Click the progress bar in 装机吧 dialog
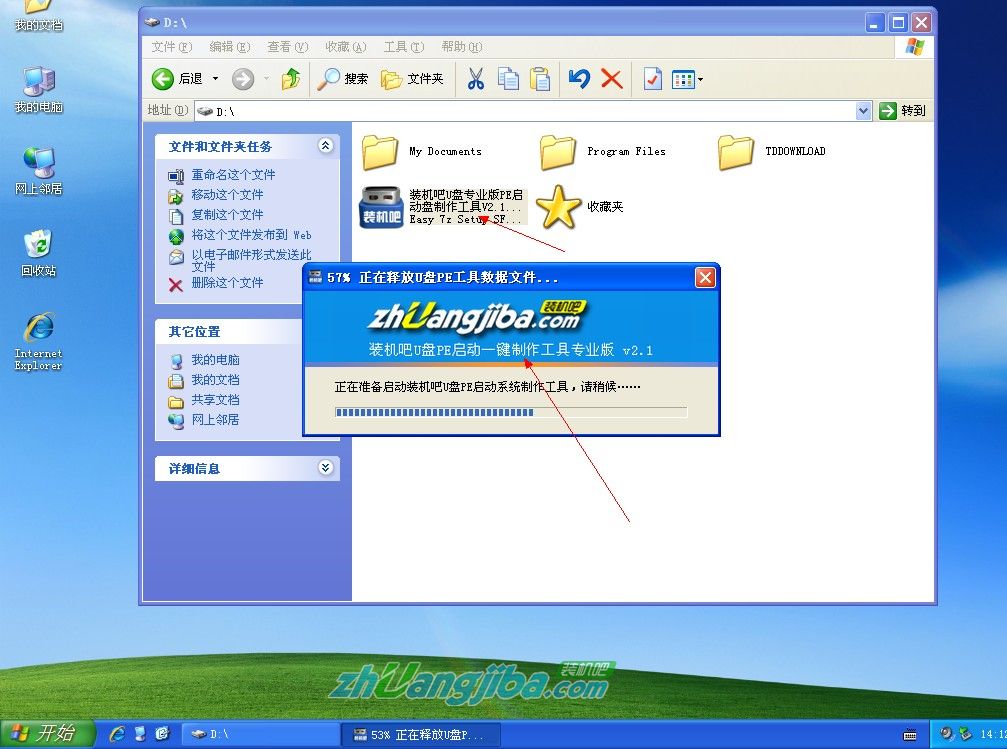 coord(510,411)
